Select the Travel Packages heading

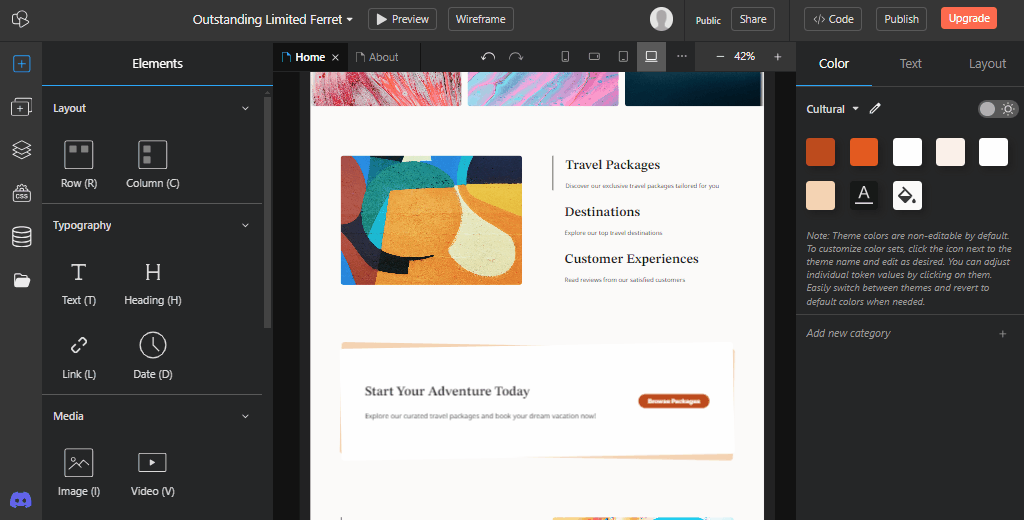[613, 165]
